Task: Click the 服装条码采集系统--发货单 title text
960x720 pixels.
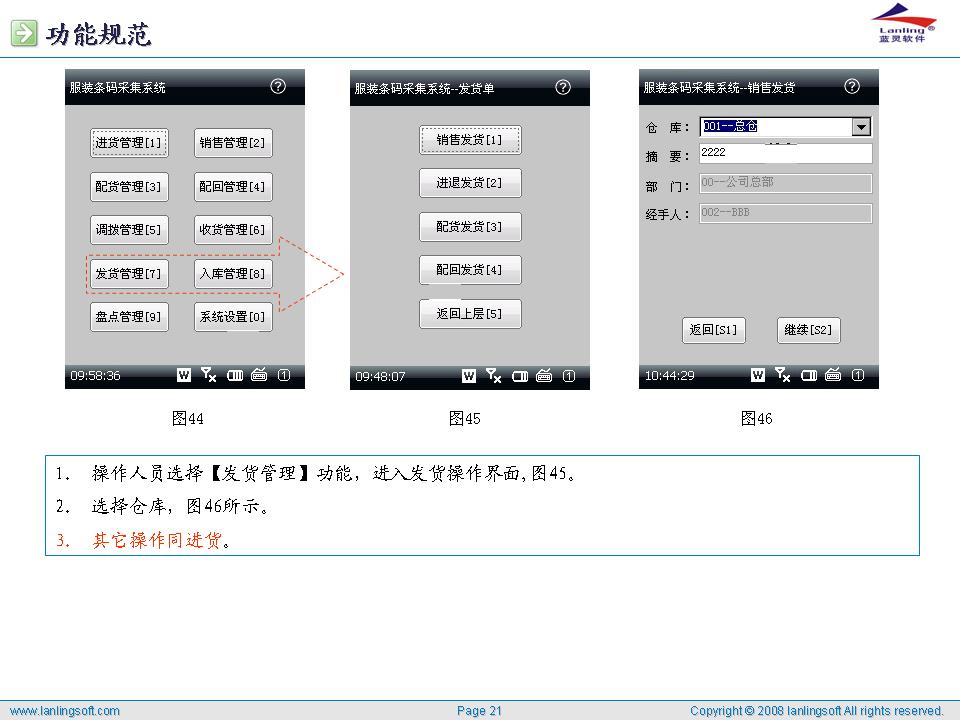Action: 424,88
